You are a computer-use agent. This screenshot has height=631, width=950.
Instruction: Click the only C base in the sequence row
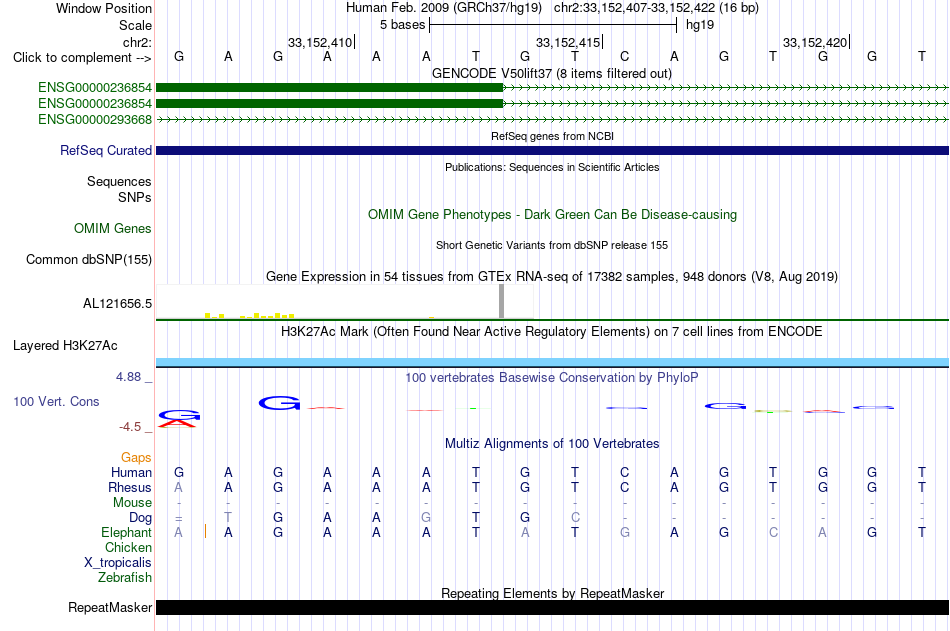(625, 56)
